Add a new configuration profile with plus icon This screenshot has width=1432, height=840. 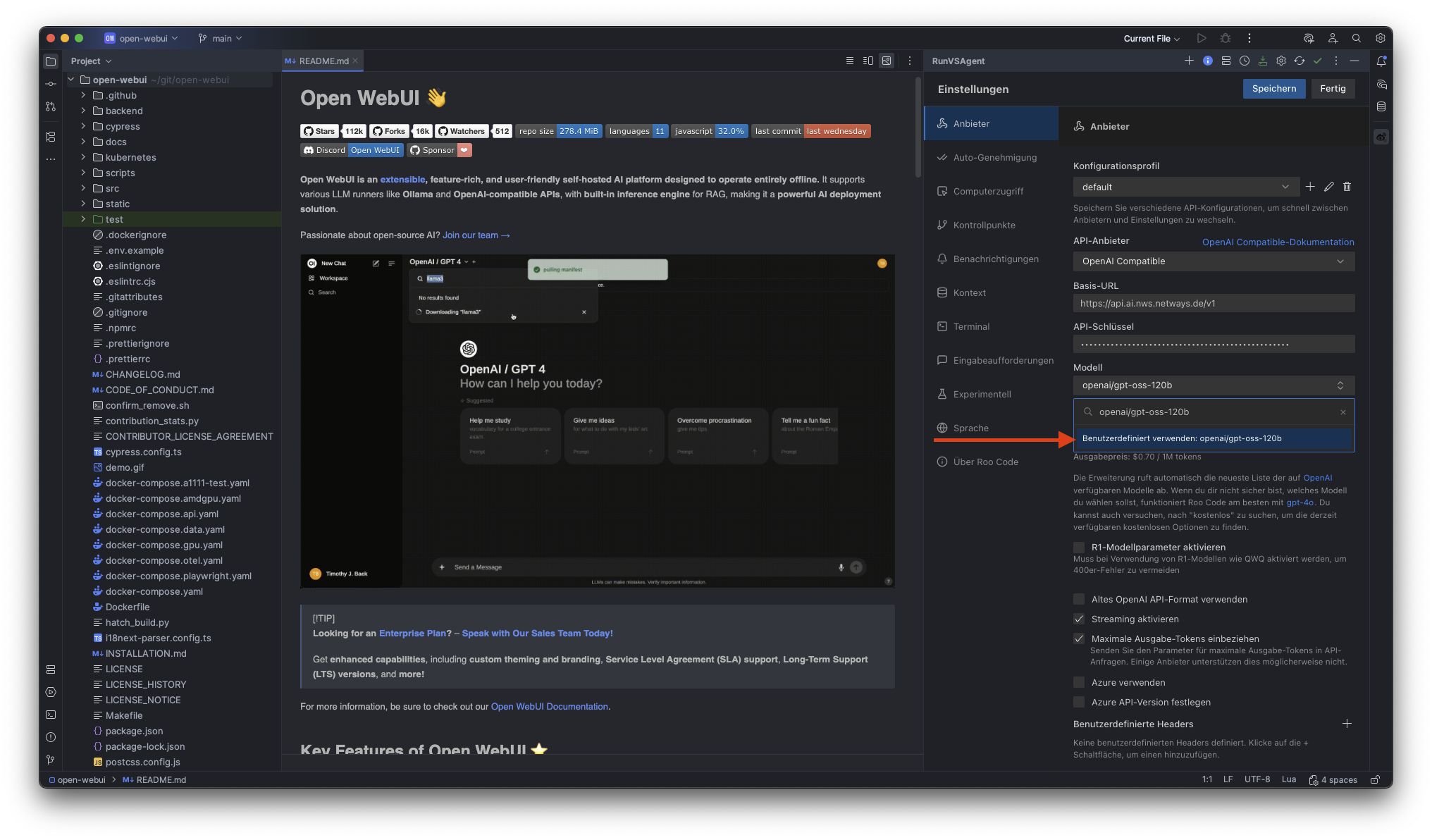pyautogui.click(x=1310, y=187)
